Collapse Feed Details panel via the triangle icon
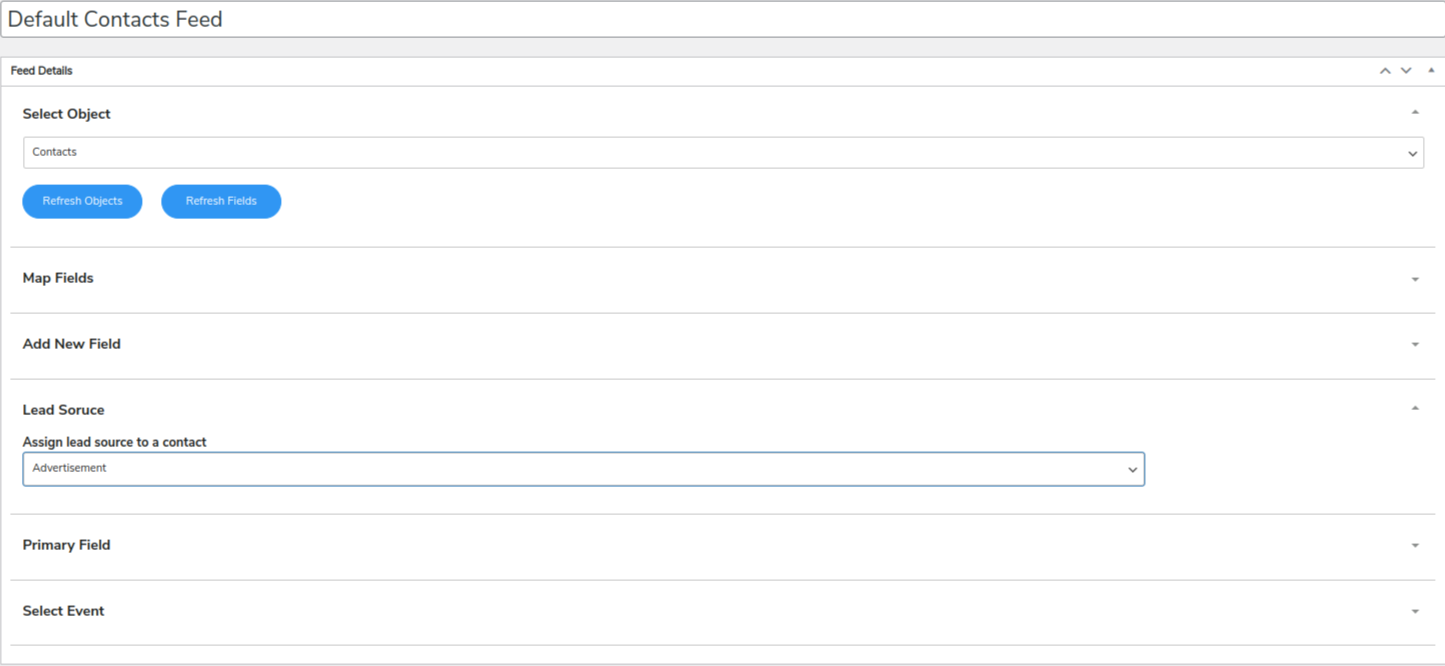This screenshot has height=666, width=1445. tap(1431, 70)
